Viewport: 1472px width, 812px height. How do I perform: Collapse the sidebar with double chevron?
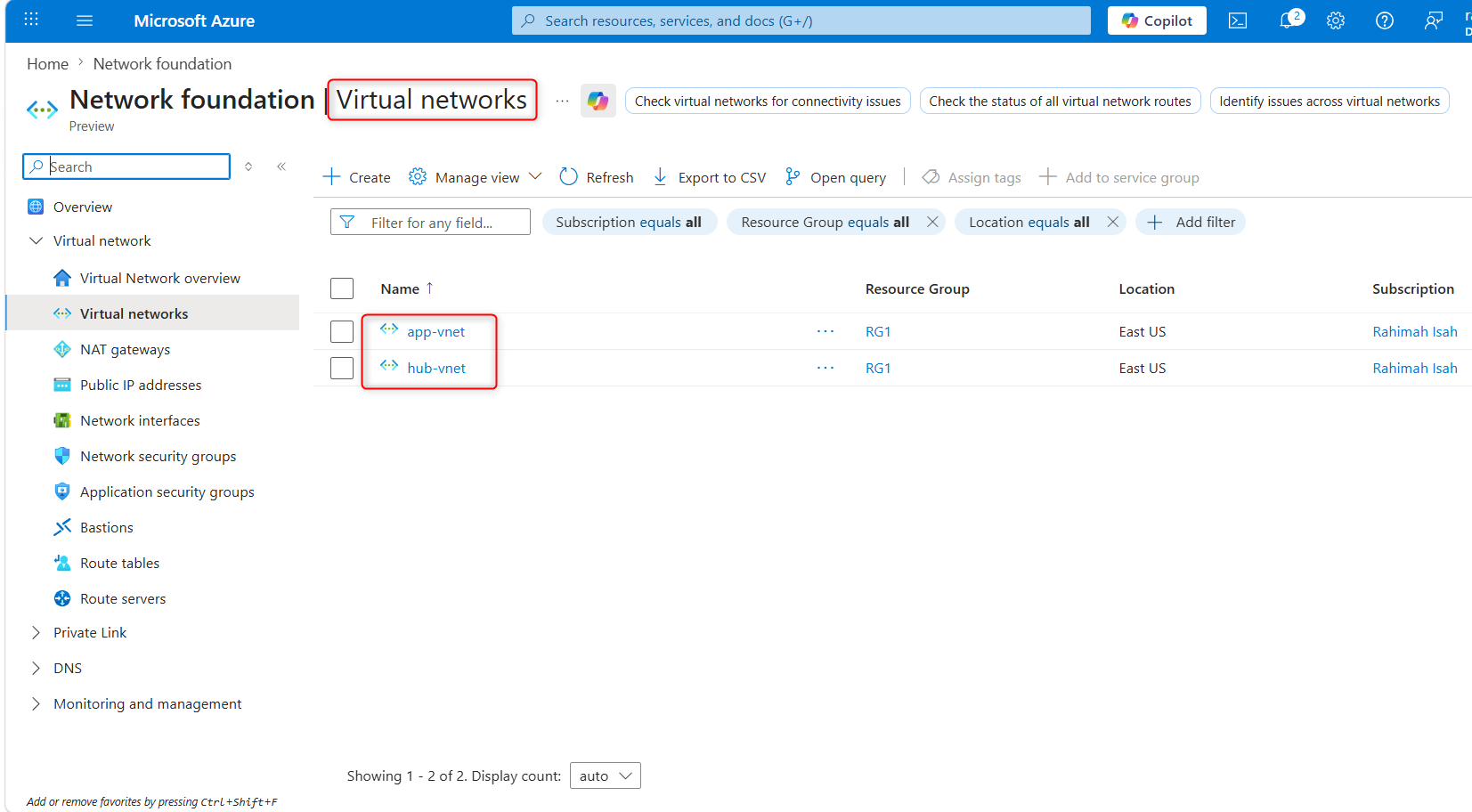(x=281, y=166)
